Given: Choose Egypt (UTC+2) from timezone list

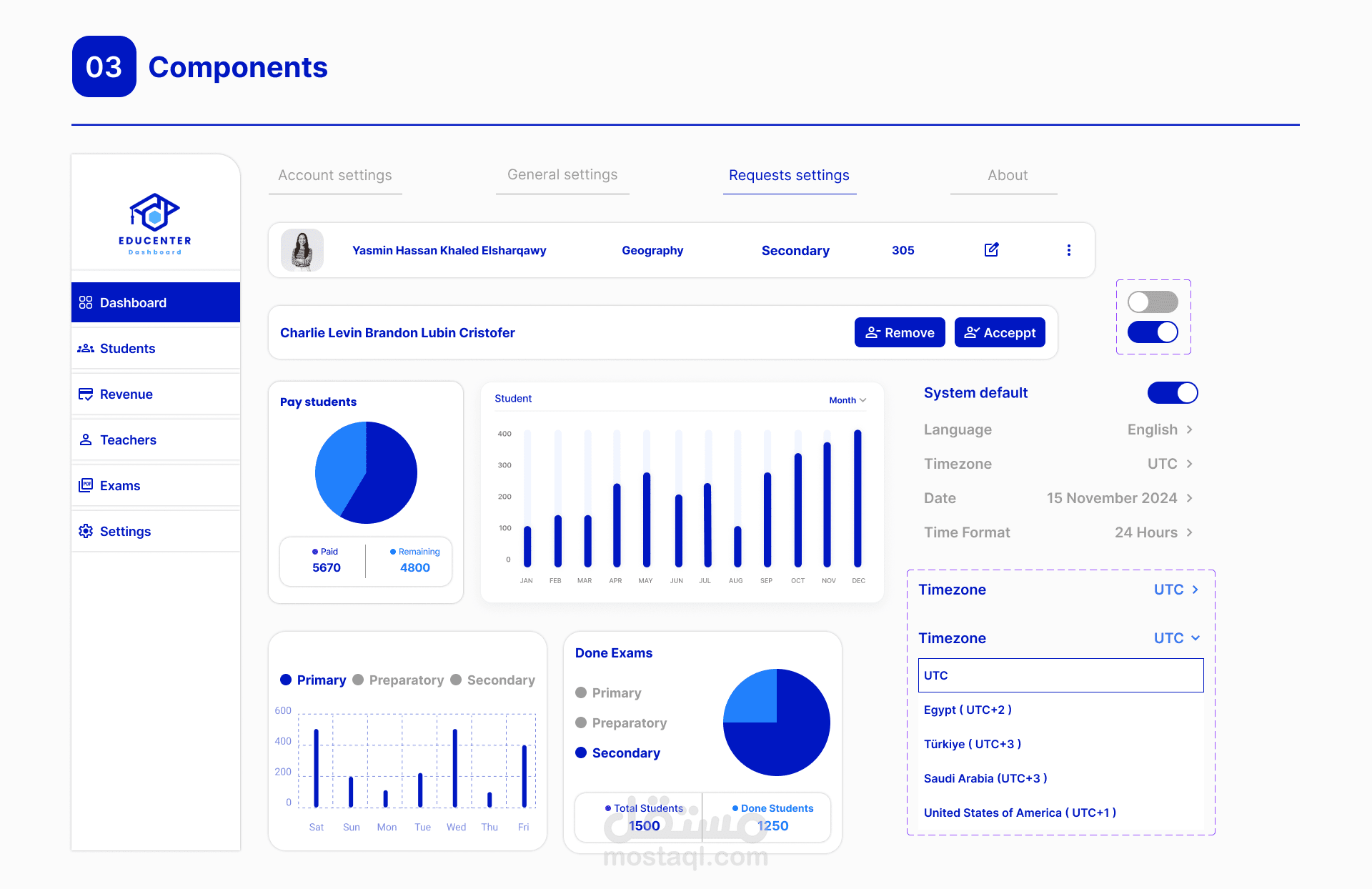Looking at the screenshot, I should [968, 710].
